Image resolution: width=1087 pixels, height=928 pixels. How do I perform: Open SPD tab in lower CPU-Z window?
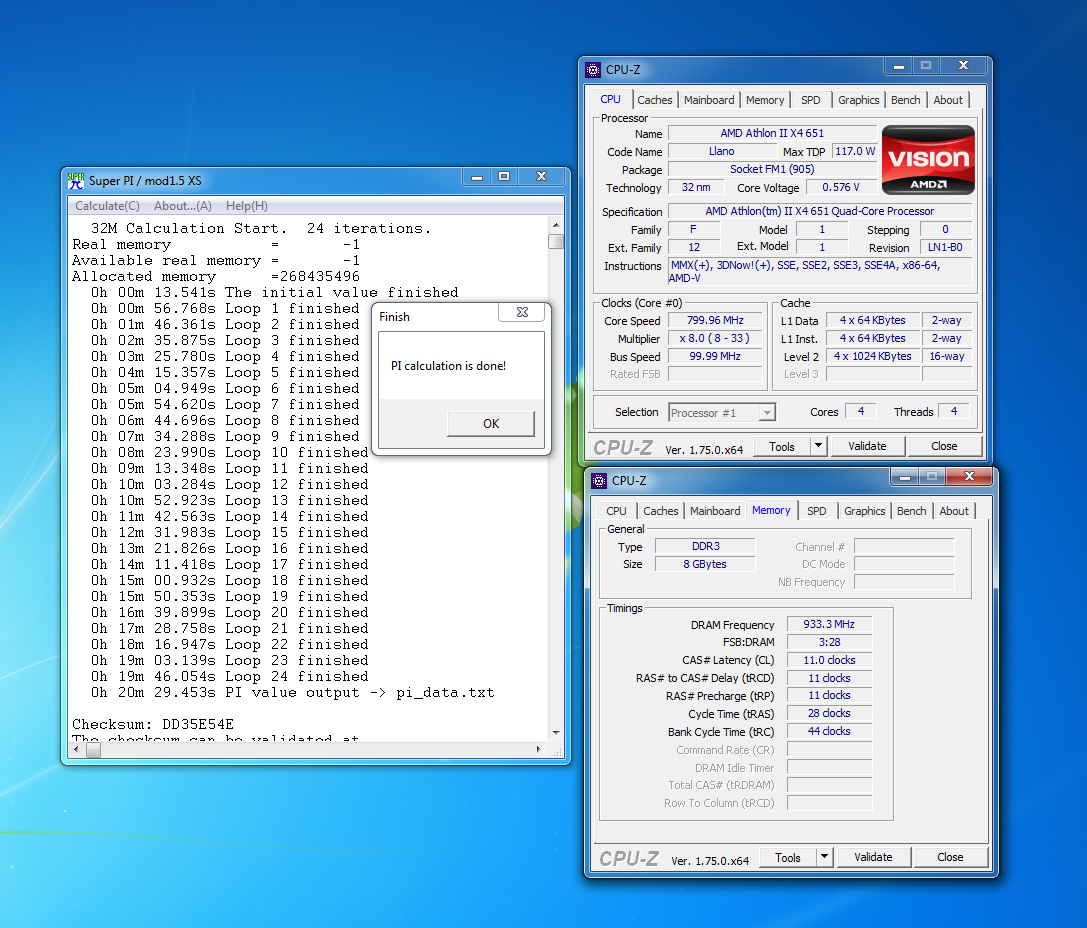coord(817,511)
